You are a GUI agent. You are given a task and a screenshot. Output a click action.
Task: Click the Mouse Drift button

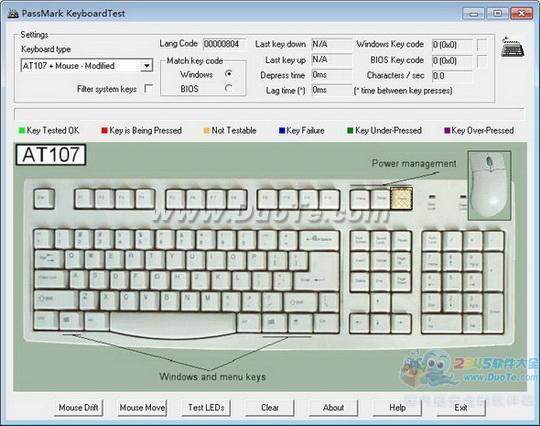click(79, 408)
